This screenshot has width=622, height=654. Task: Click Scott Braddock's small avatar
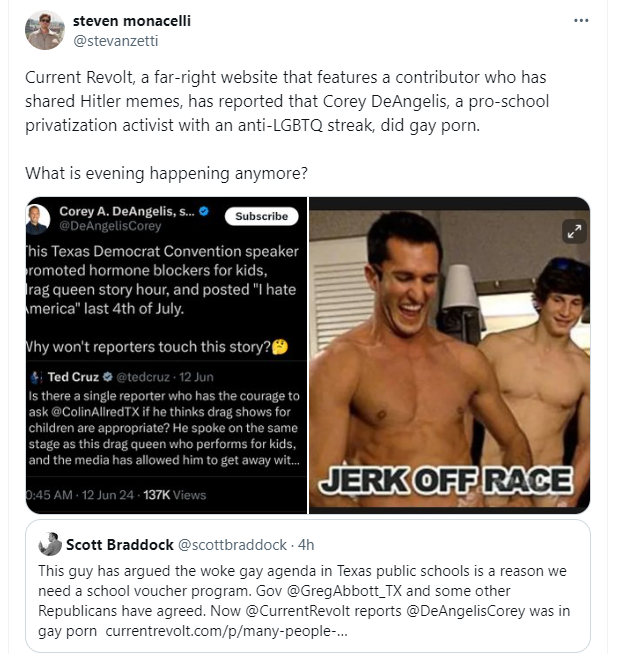50,544
